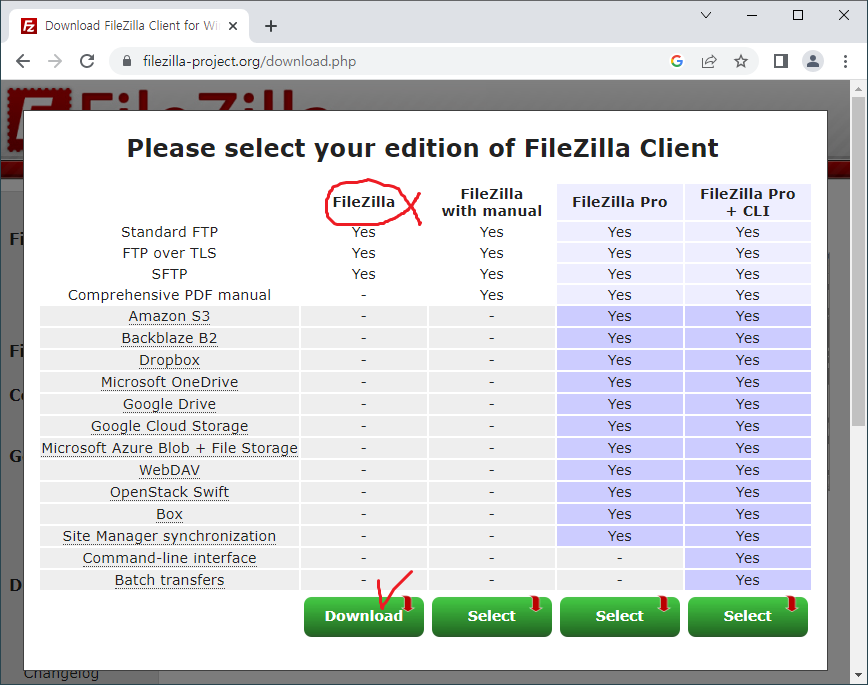Open the tab search dropdown chevron
This screenshot has height=685, width=868.
706,15
